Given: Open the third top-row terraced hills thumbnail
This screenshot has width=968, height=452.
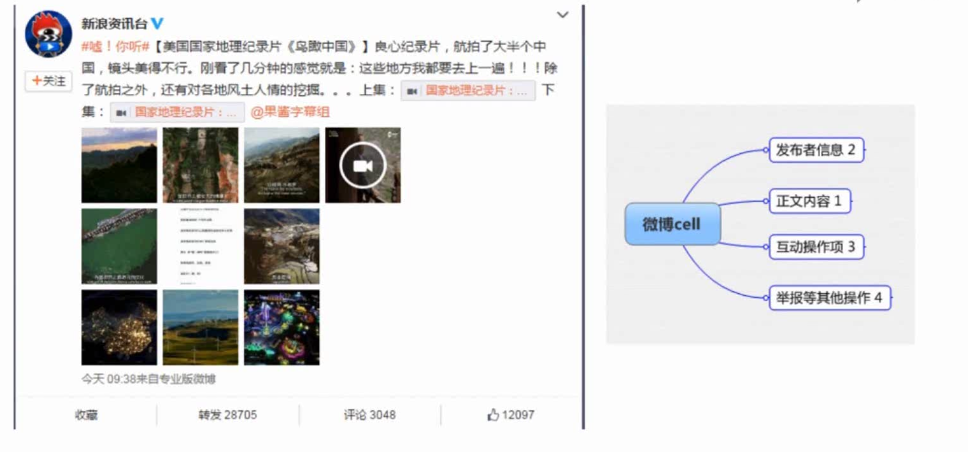Looking at the screenshot, I should click(282, 165).
